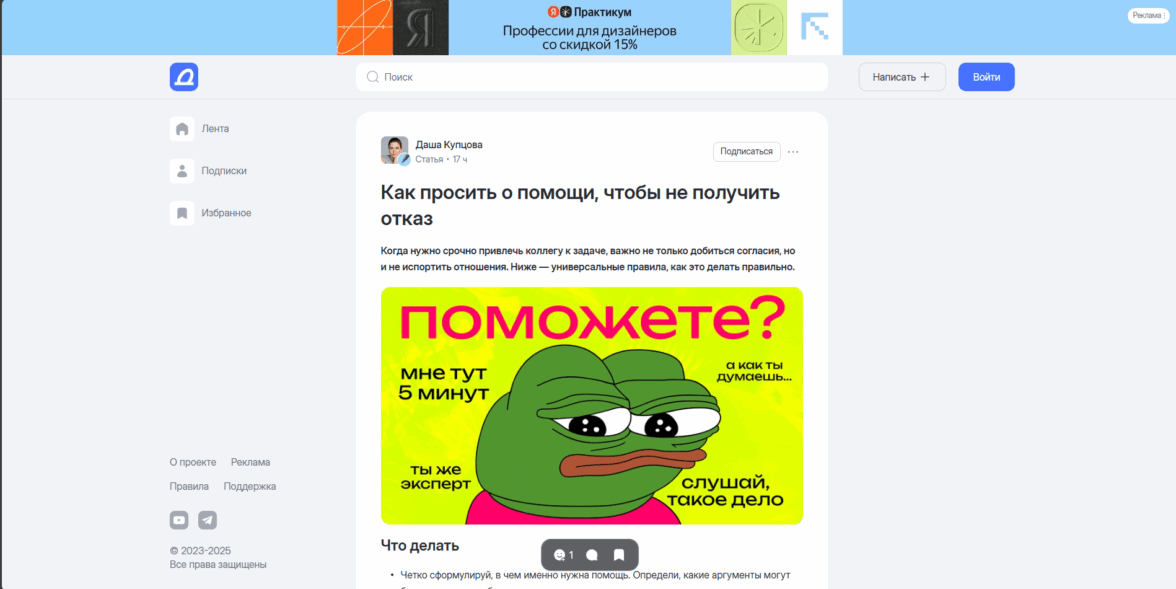Screen dimensions: 1176x589
Task: Add a reaction with the emoji icon
Action: [x=560, y=555]
